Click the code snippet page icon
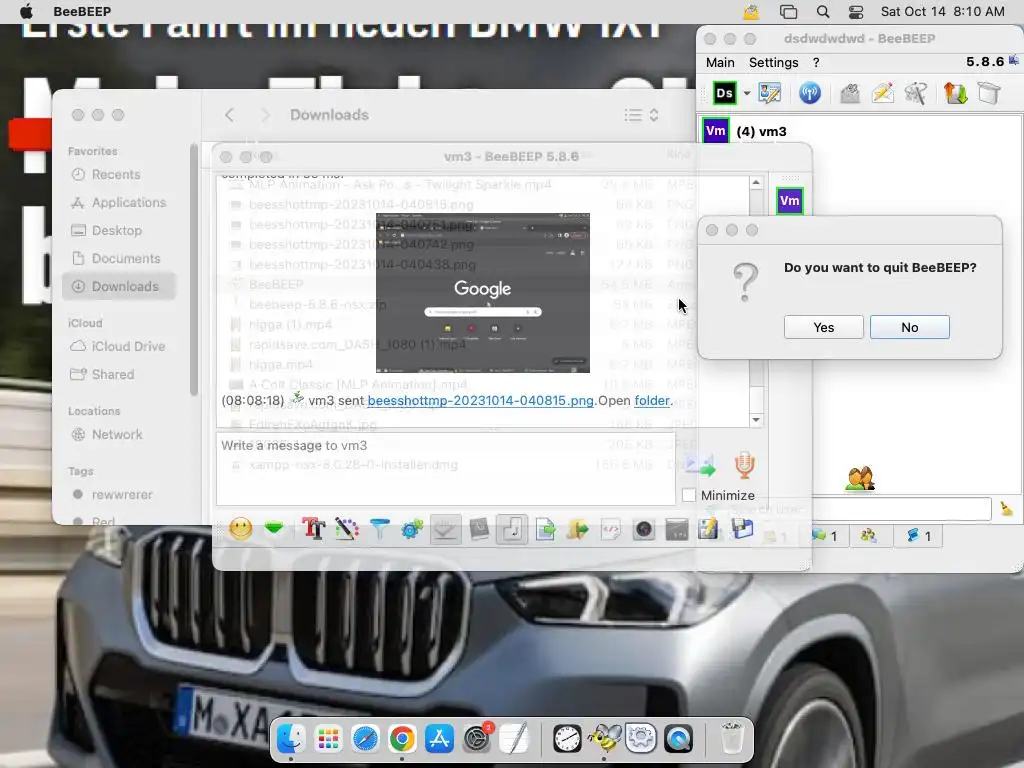This screenshot has height=768, width=1024. [x=611, y=529]
